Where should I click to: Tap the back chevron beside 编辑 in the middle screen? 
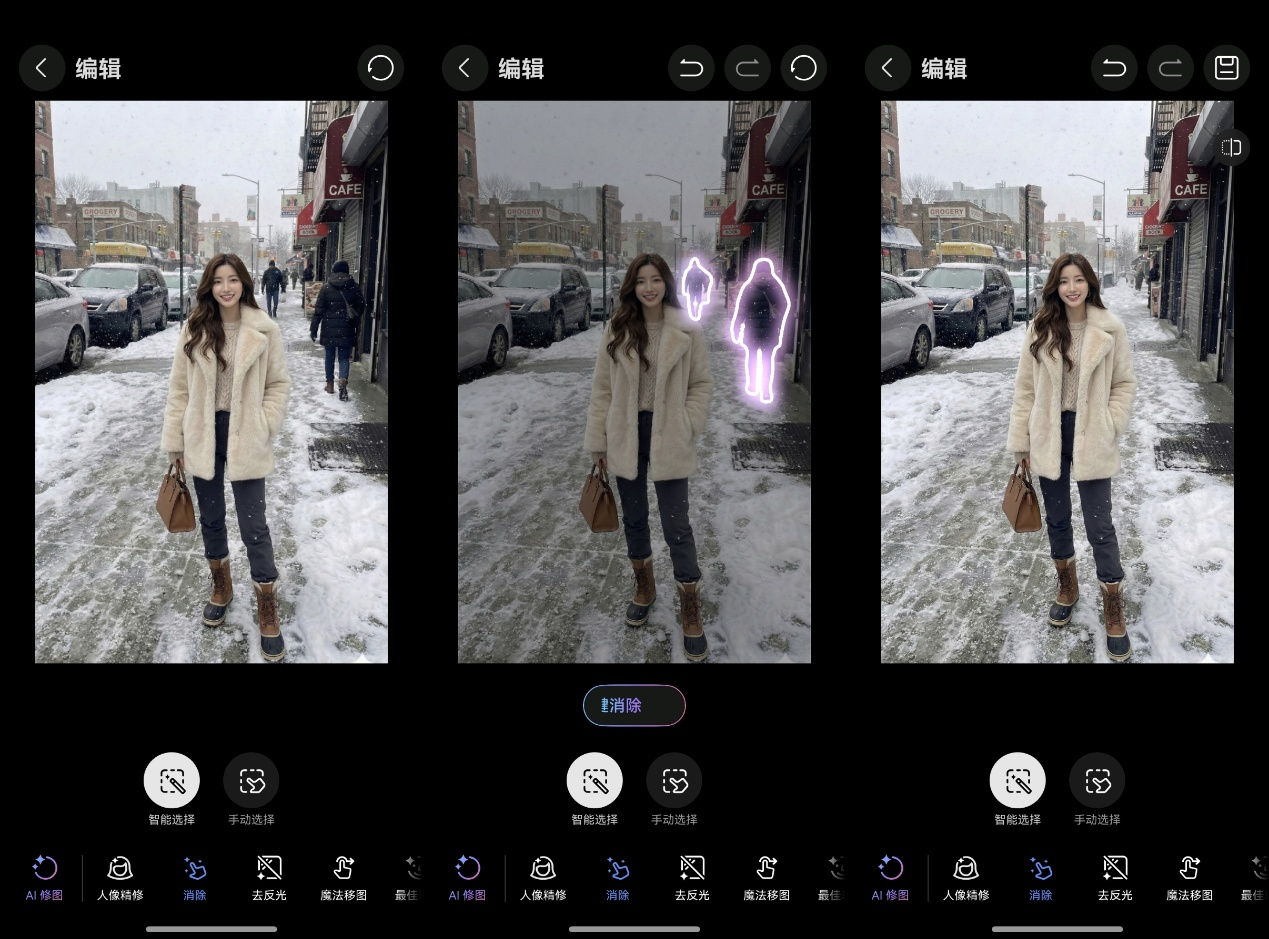click(464, 68)
